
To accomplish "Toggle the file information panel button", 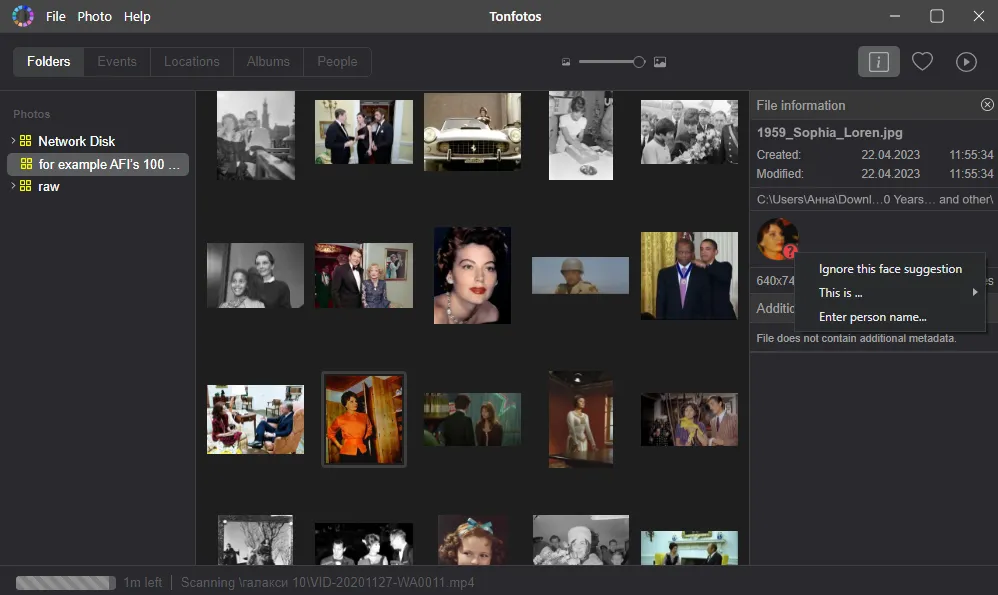I will tap(878, 62).
